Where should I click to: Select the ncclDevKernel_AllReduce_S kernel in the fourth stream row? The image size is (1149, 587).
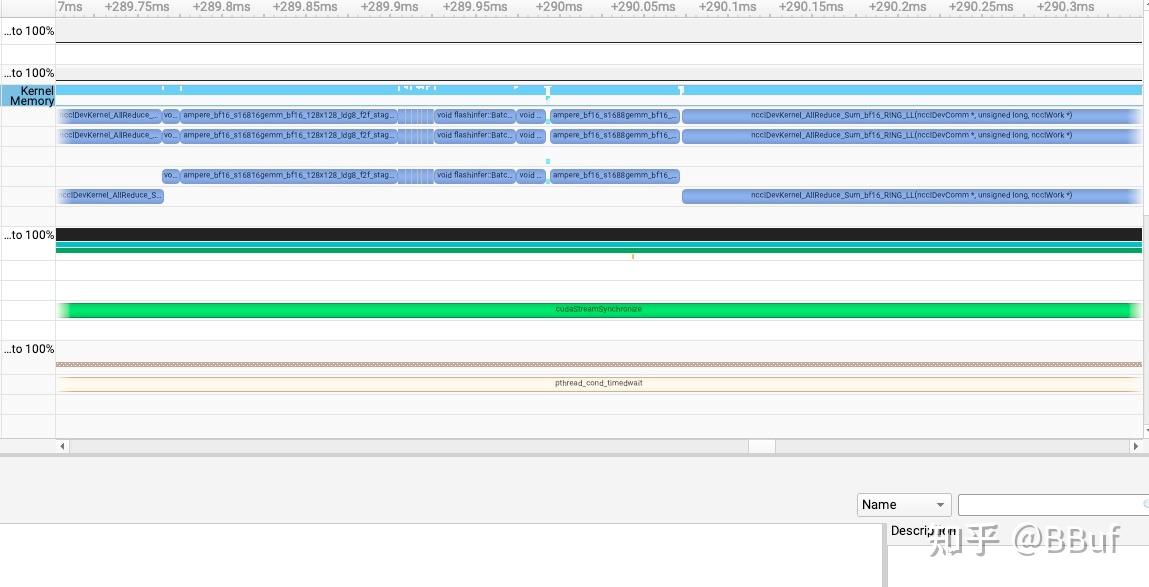(110, 196)
